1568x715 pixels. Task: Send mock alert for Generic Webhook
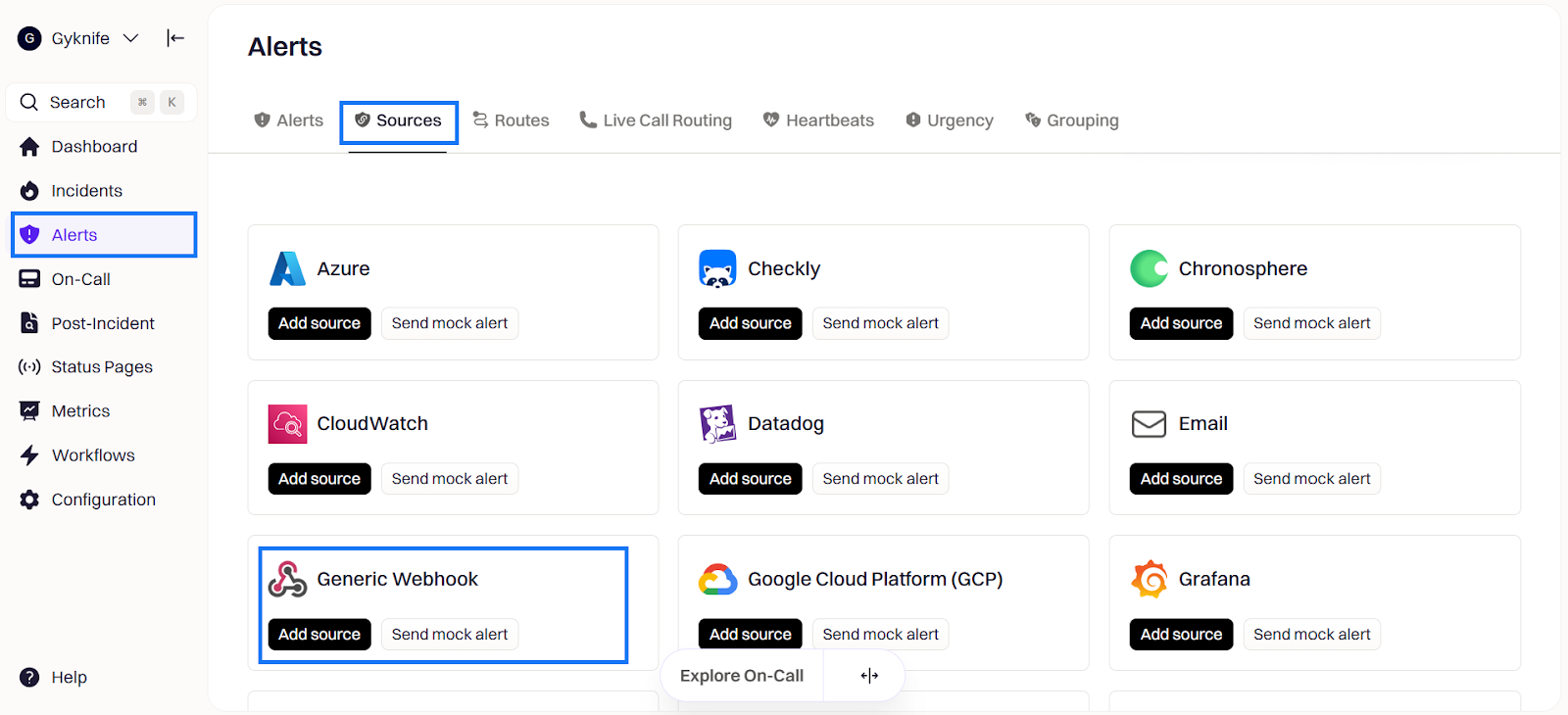pyautogui.click(x=450, y=635)
